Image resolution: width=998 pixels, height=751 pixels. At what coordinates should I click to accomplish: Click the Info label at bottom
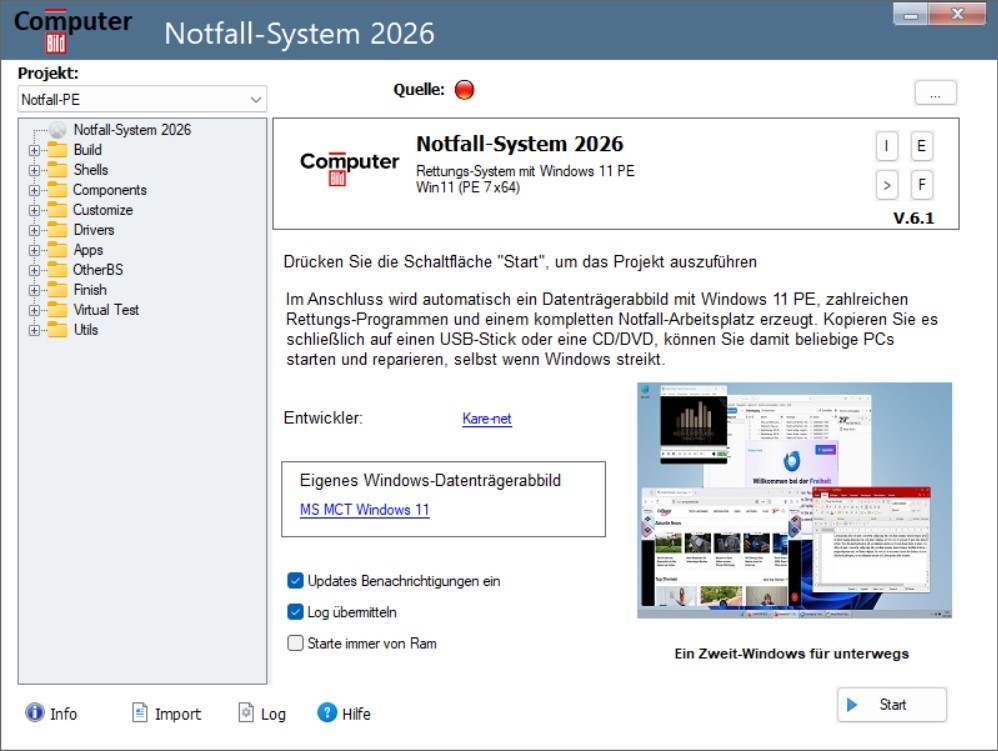click(x=64, y=714)
